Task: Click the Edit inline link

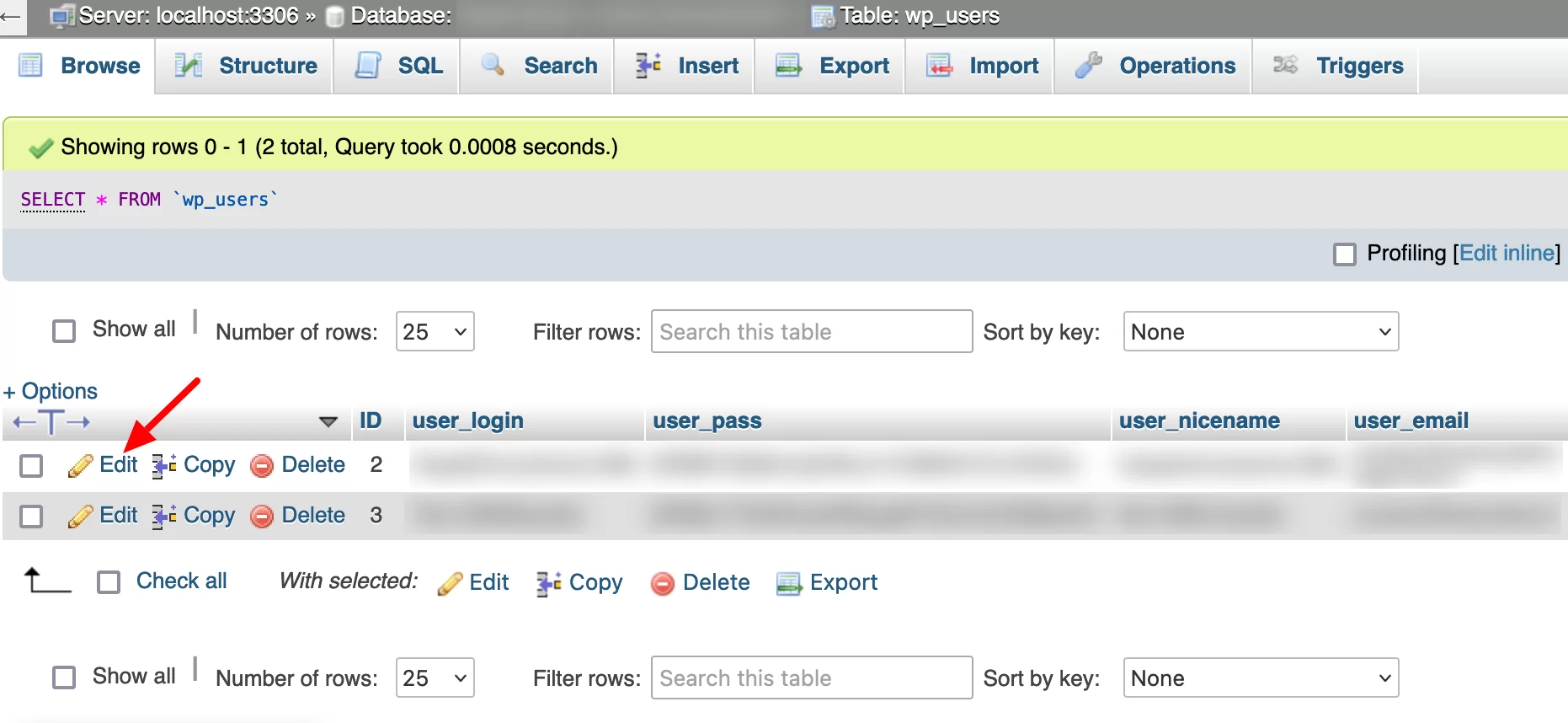Action: [x=1507, y=253]
